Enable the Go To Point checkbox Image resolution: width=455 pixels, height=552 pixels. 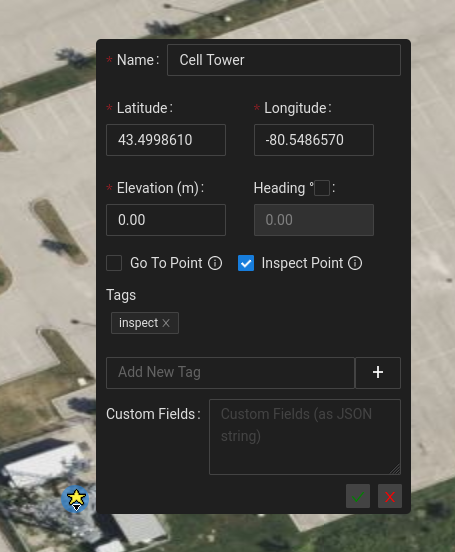tap(114, 263)
